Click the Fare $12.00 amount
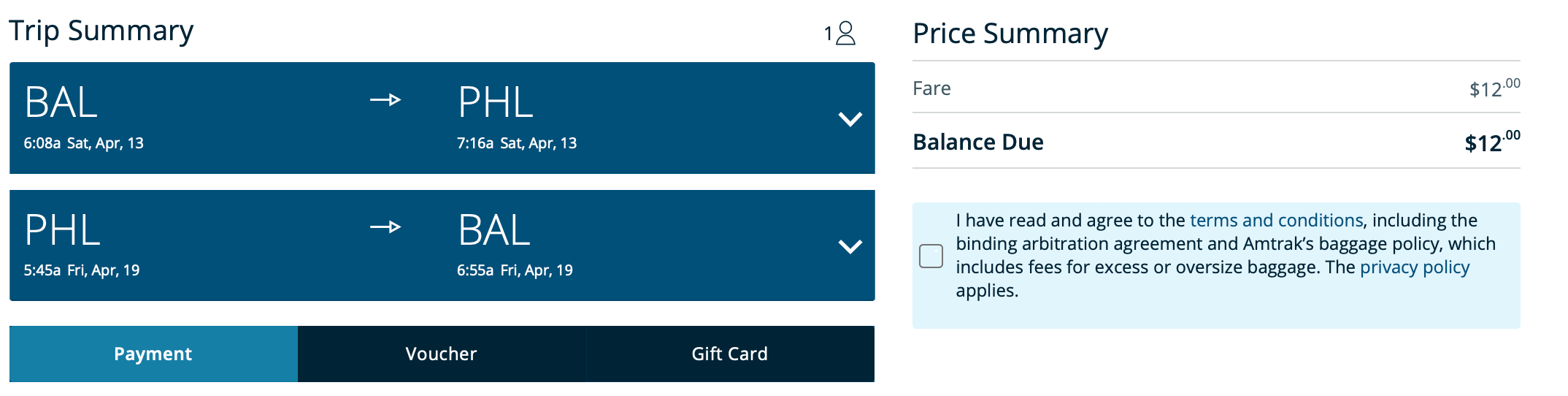 coord(1494,88)
